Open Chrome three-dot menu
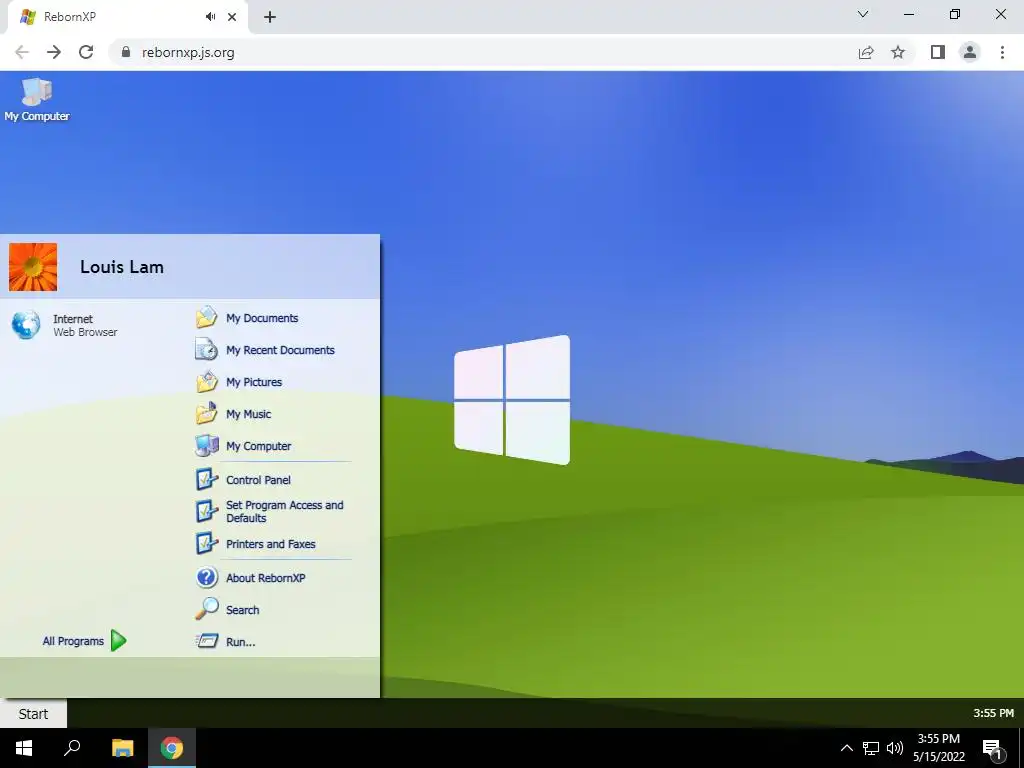 point(1002,52)
